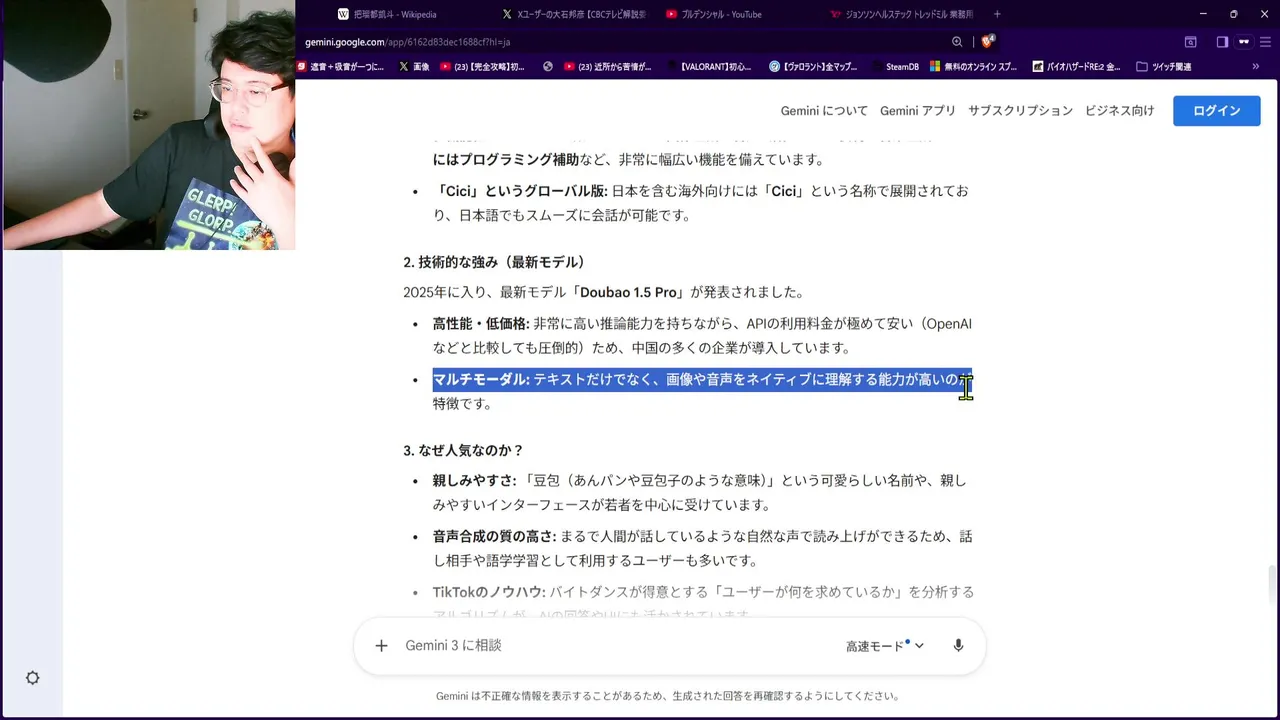Open the Brave Shields lion icon
1280x720 pixels.
[987, 42]
